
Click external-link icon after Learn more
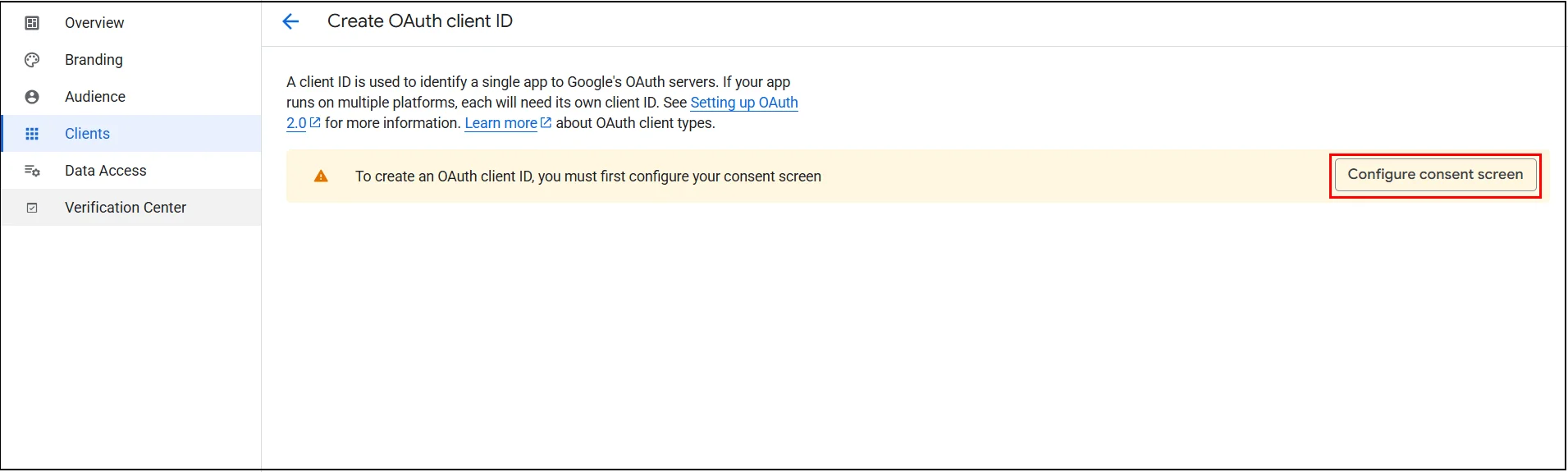coord(546,123)
